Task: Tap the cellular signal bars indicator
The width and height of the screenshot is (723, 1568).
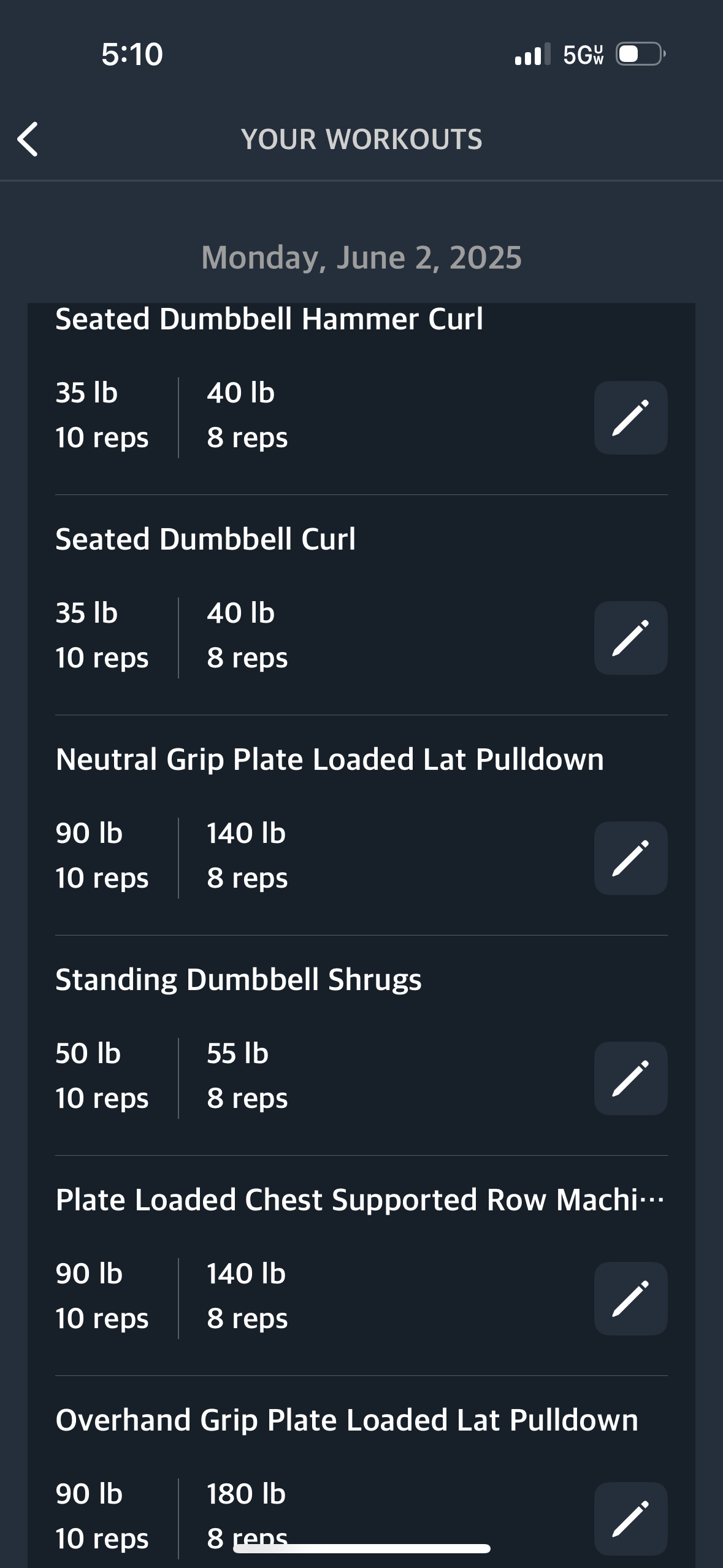Action: (532, 54)
